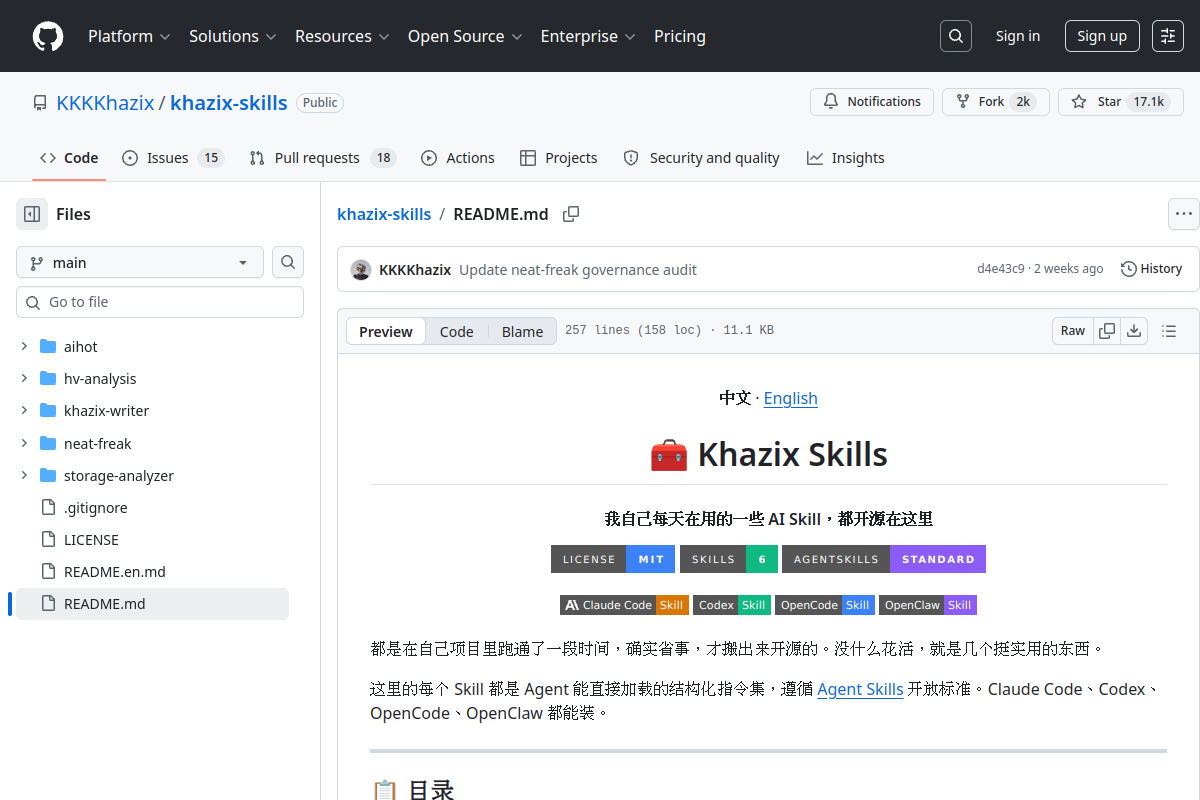1200x800 pixels.
Task: Click the SKILLS 6 badge
Action: (728, 559)
